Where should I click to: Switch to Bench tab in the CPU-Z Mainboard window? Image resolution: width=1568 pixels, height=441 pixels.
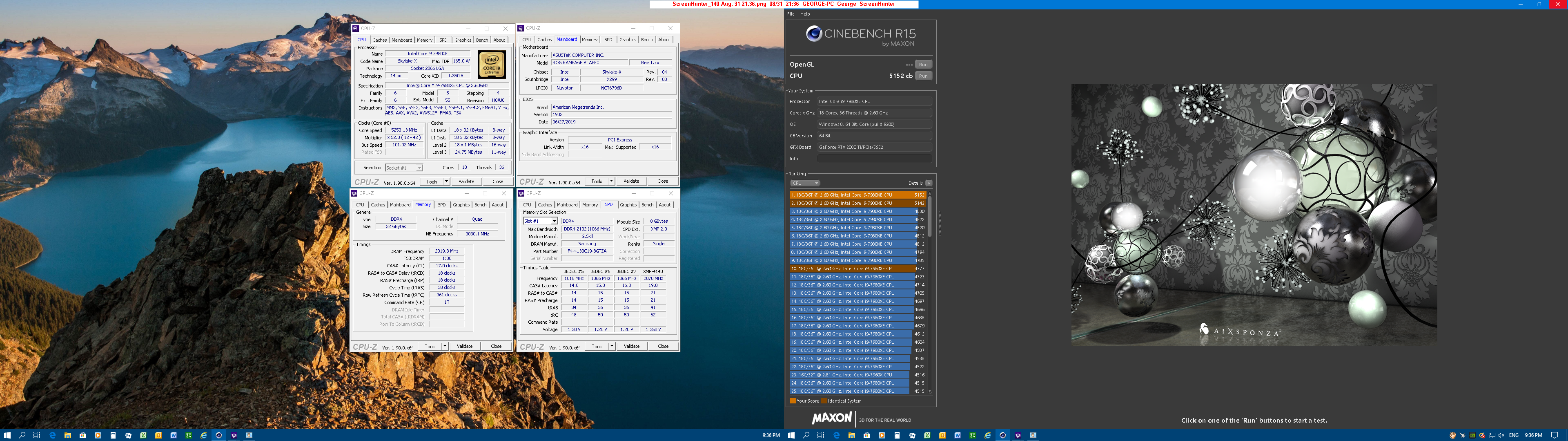coord(647,40)
